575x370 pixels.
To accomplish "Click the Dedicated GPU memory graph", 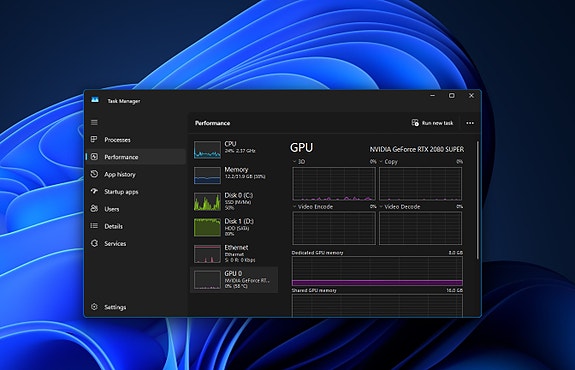I will click(377, 271).
